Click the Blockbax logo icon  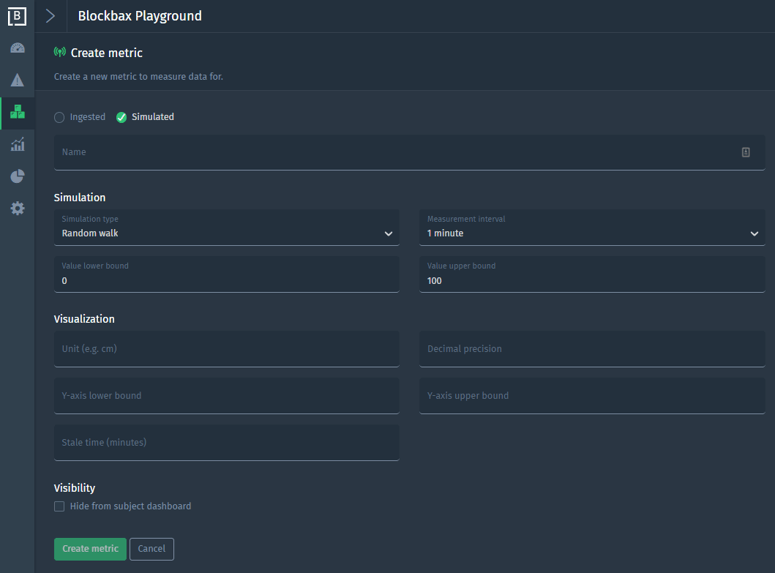(17, 16)
